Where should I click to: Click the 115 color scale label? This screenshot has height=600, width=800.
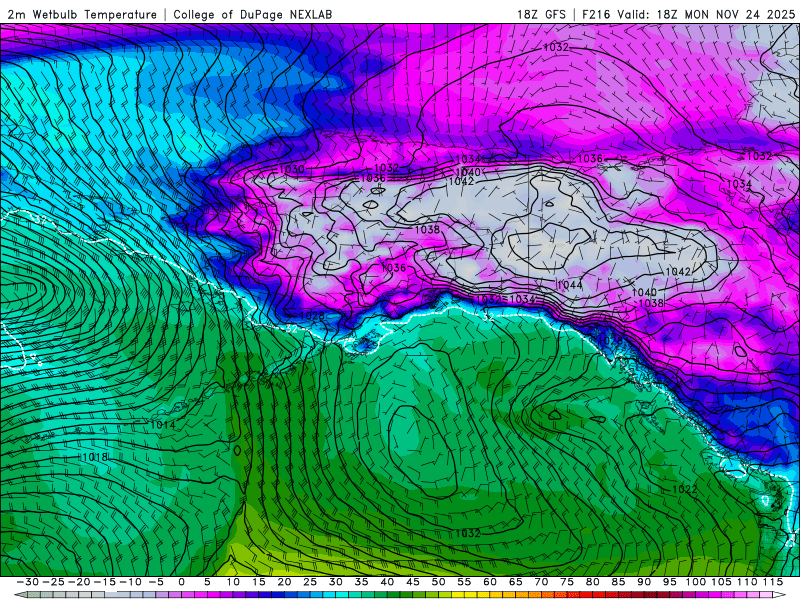click(772, 582)
